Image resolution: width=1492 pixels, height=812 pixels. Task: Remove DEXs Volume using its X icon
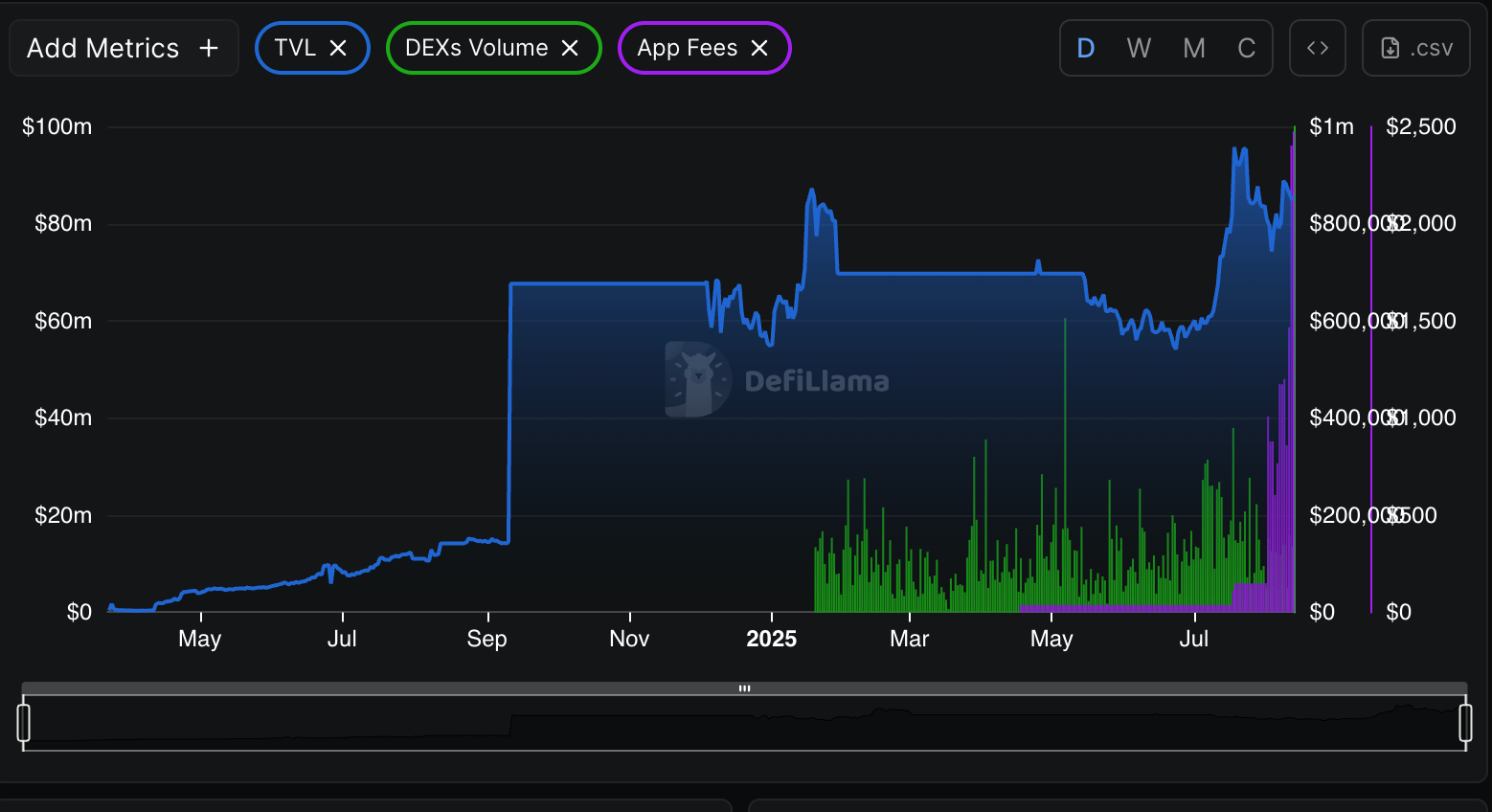pos(570,48)
